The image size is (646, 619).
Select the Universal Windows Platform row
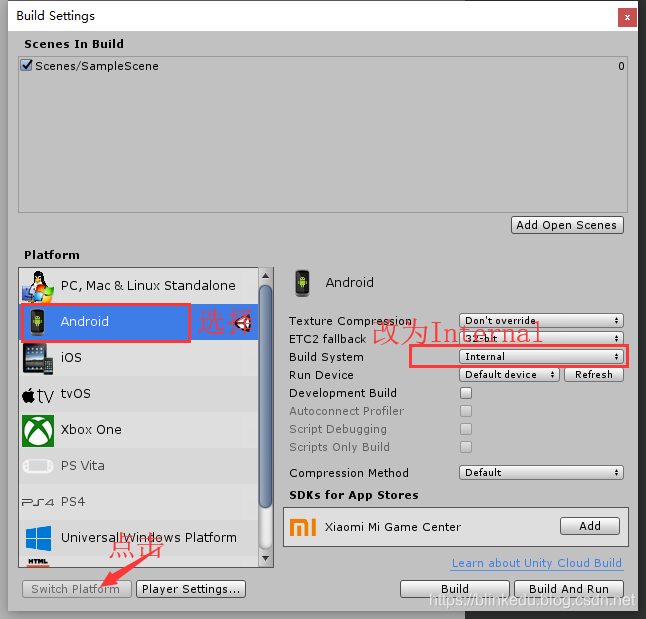139,538
